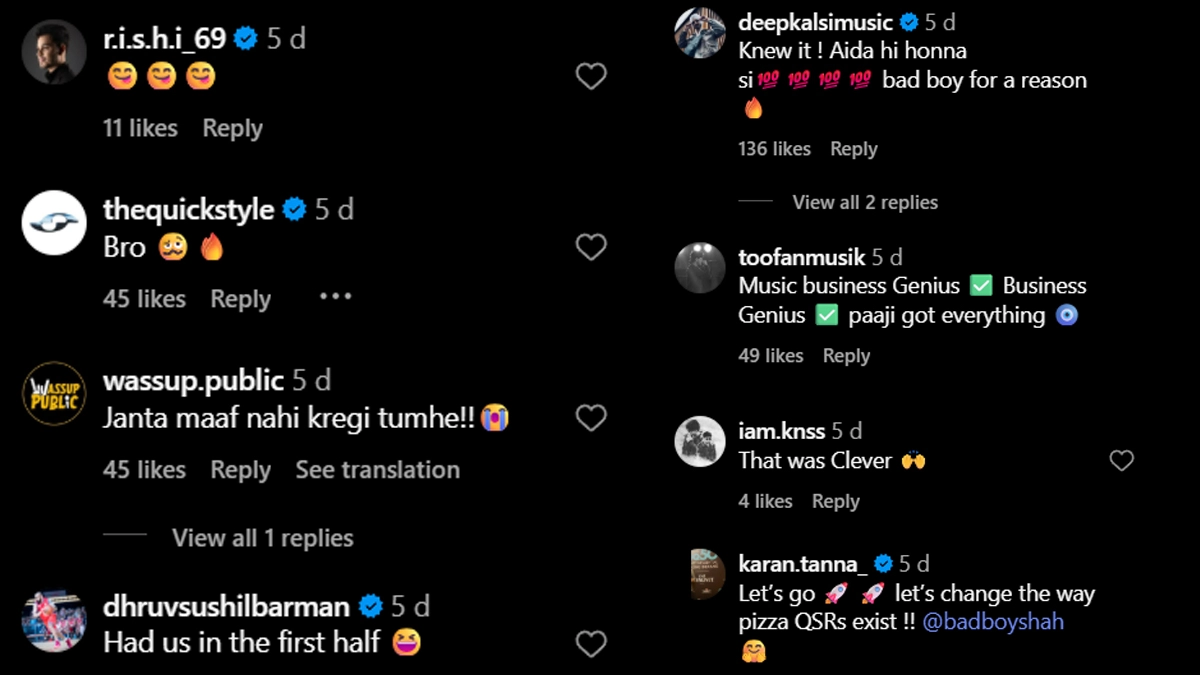Open Wassup Public logo avatar
Image resolution: width=1200 pixels, height=675 pixels.
tap(54, 393)
